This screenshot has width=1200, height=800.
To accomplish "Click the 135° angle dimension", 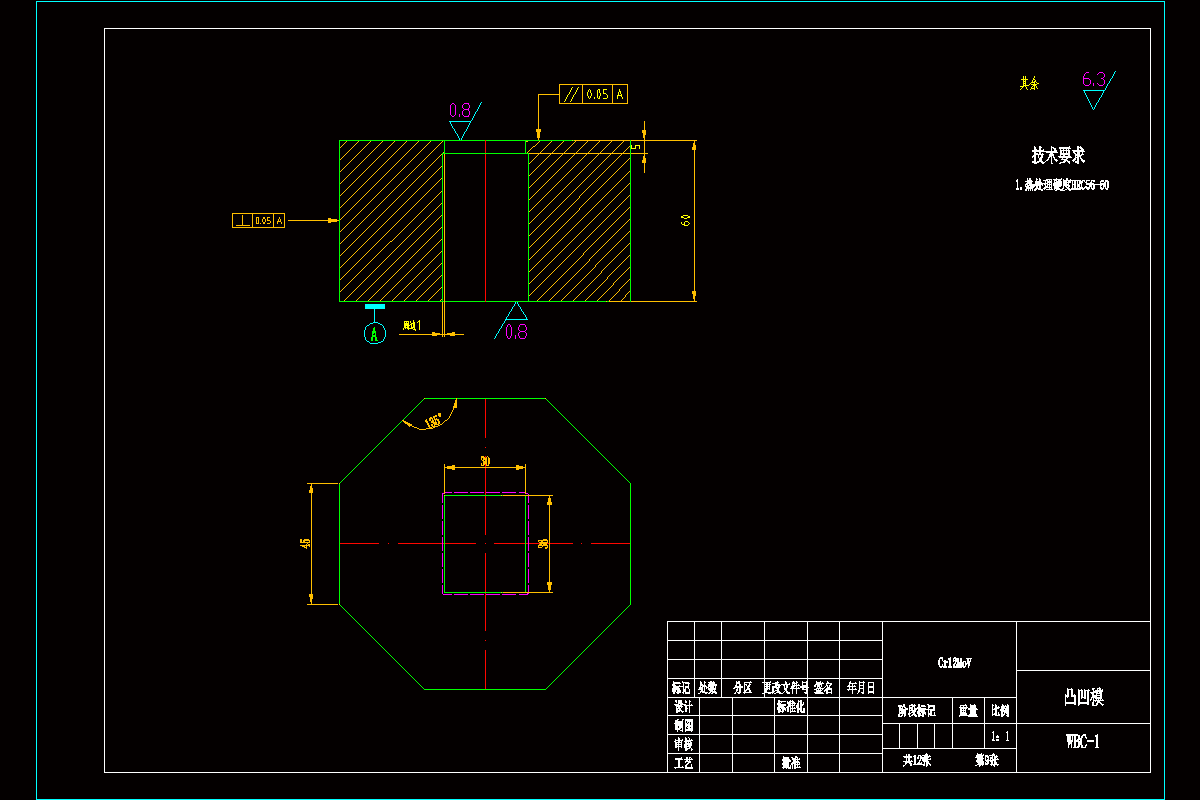I will (433, 422).
